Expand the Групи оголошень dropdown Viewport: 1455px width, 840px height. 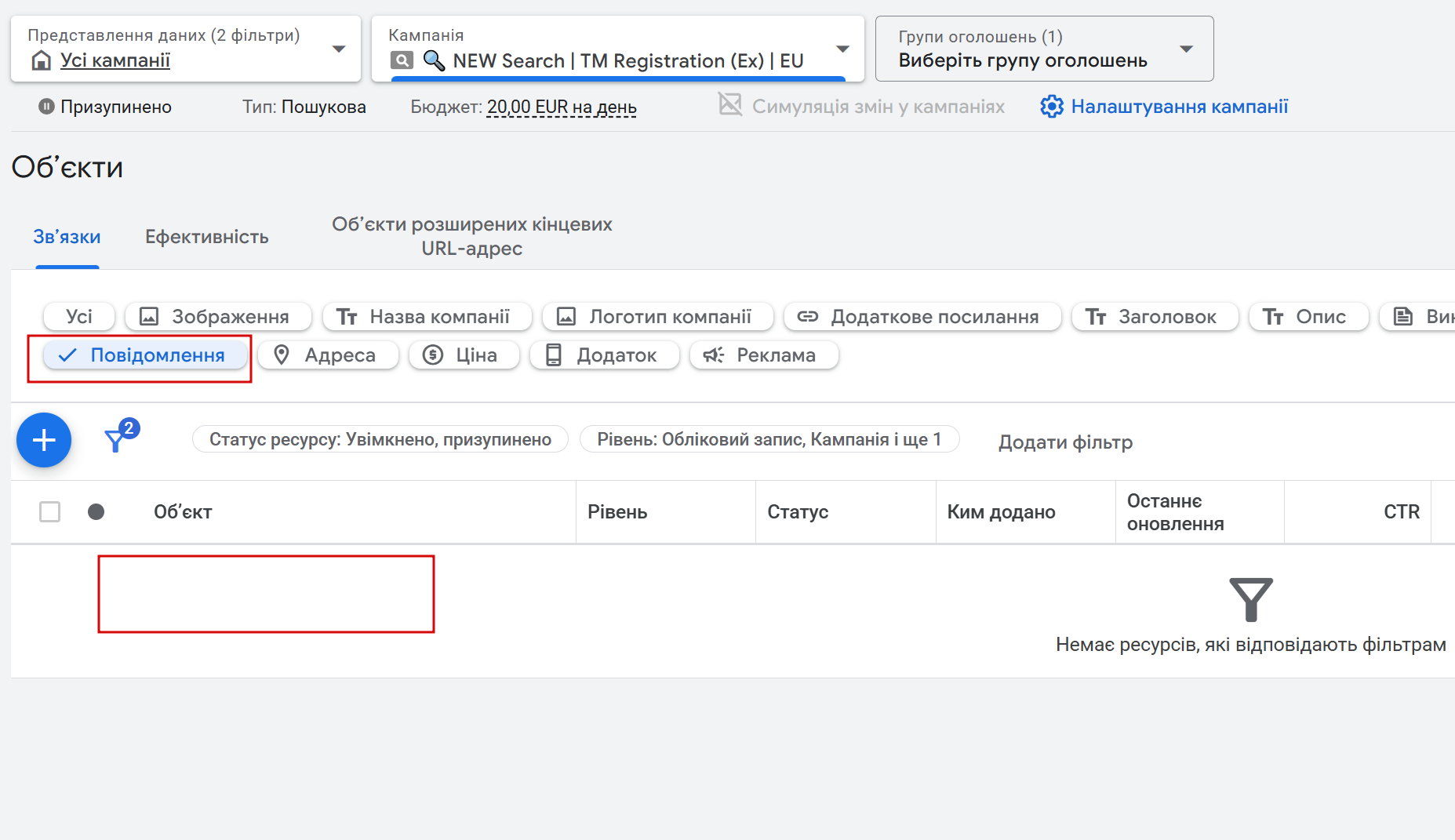click(x=1186, y=49)
